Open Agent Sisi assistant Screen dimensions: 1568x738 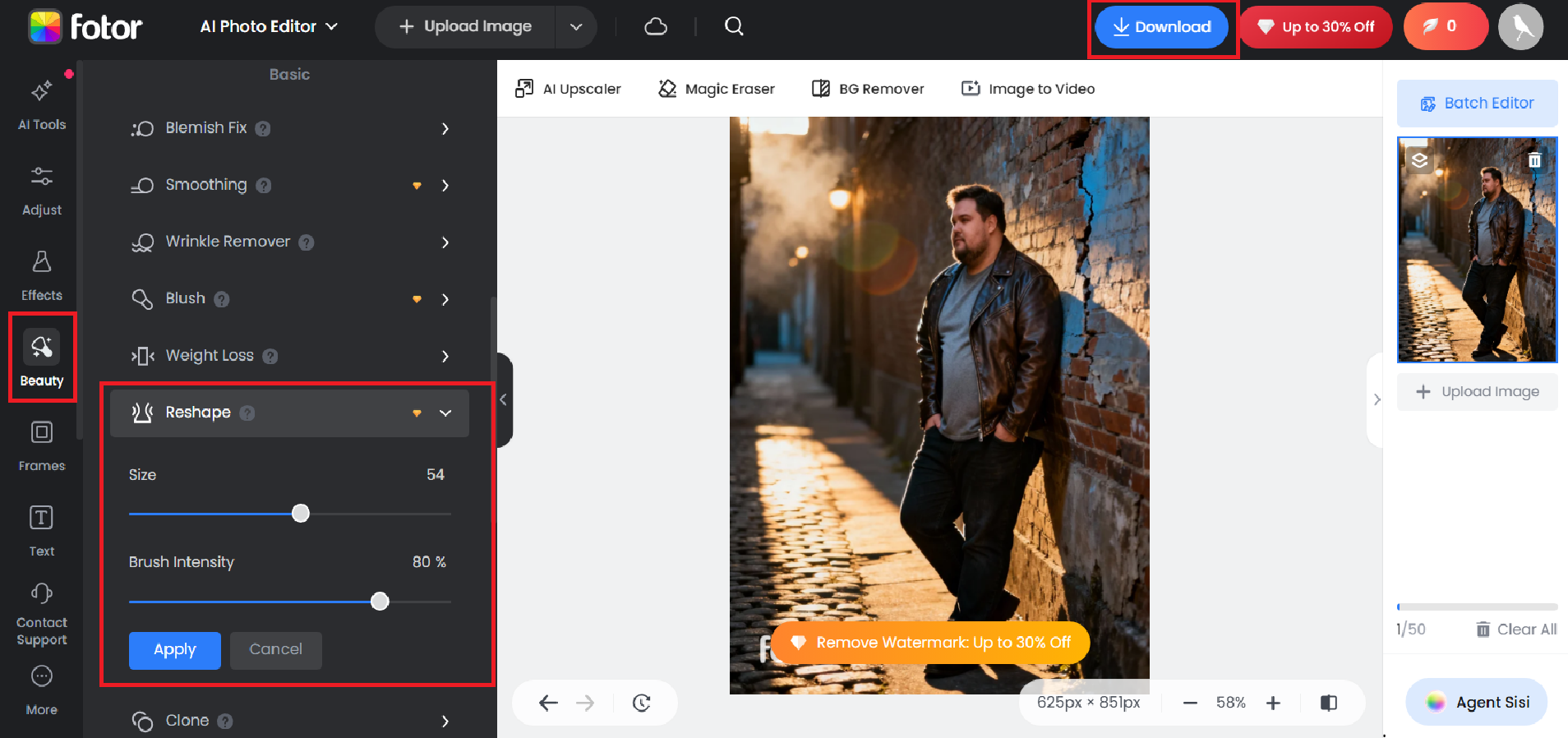click(x=1477, y=702)
